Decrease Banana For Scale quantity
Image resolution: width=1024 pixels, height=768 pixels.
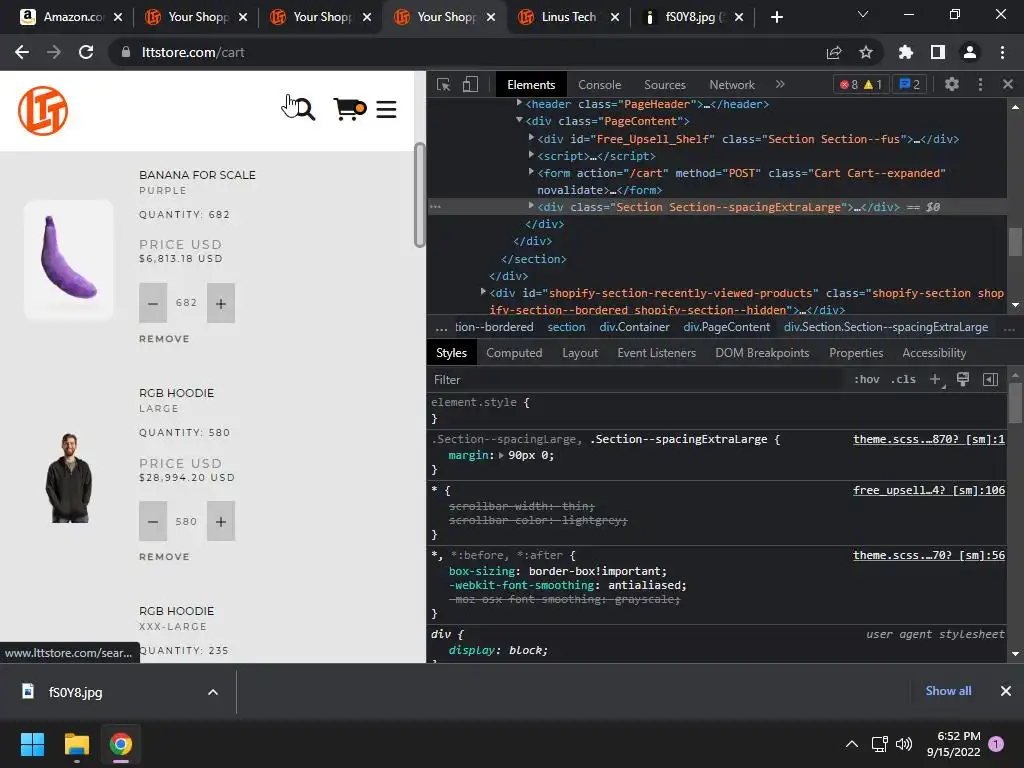click(x=153, y=303)
